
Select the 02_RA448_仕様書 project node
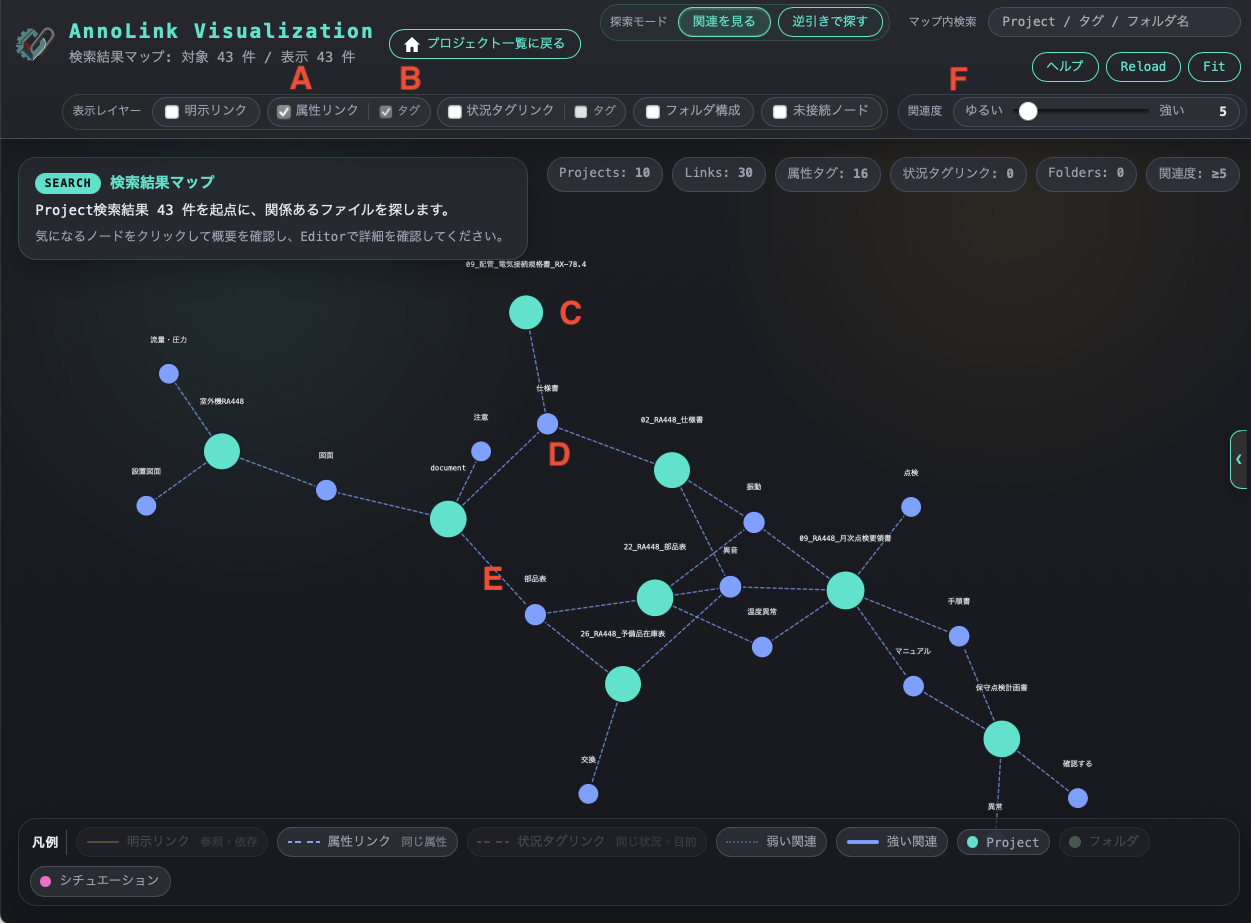[x=672, y=470]
